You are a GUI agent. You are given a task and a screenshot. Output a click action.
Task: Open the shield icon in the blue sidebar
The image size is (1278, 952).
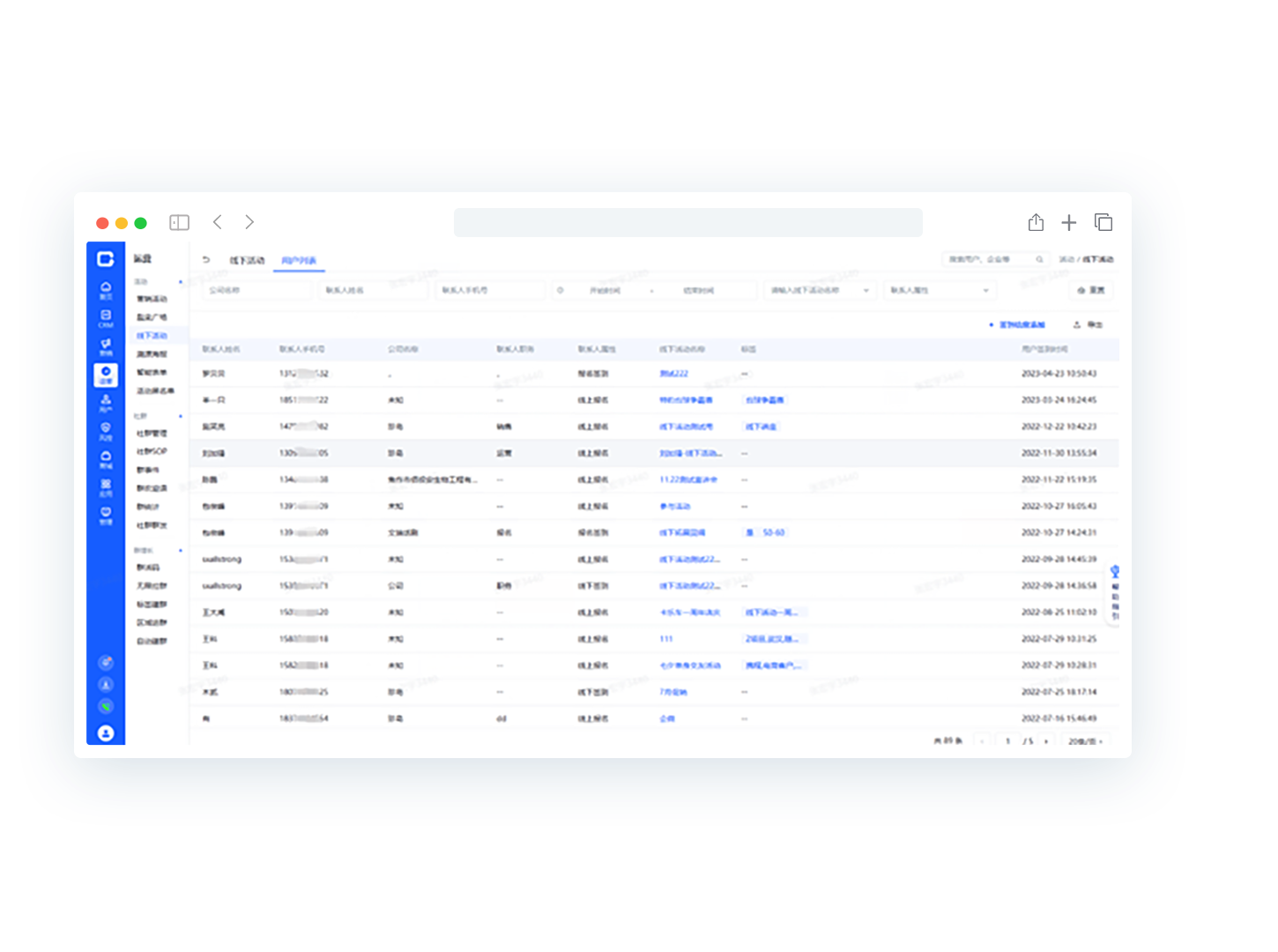[x=106, y=431]
